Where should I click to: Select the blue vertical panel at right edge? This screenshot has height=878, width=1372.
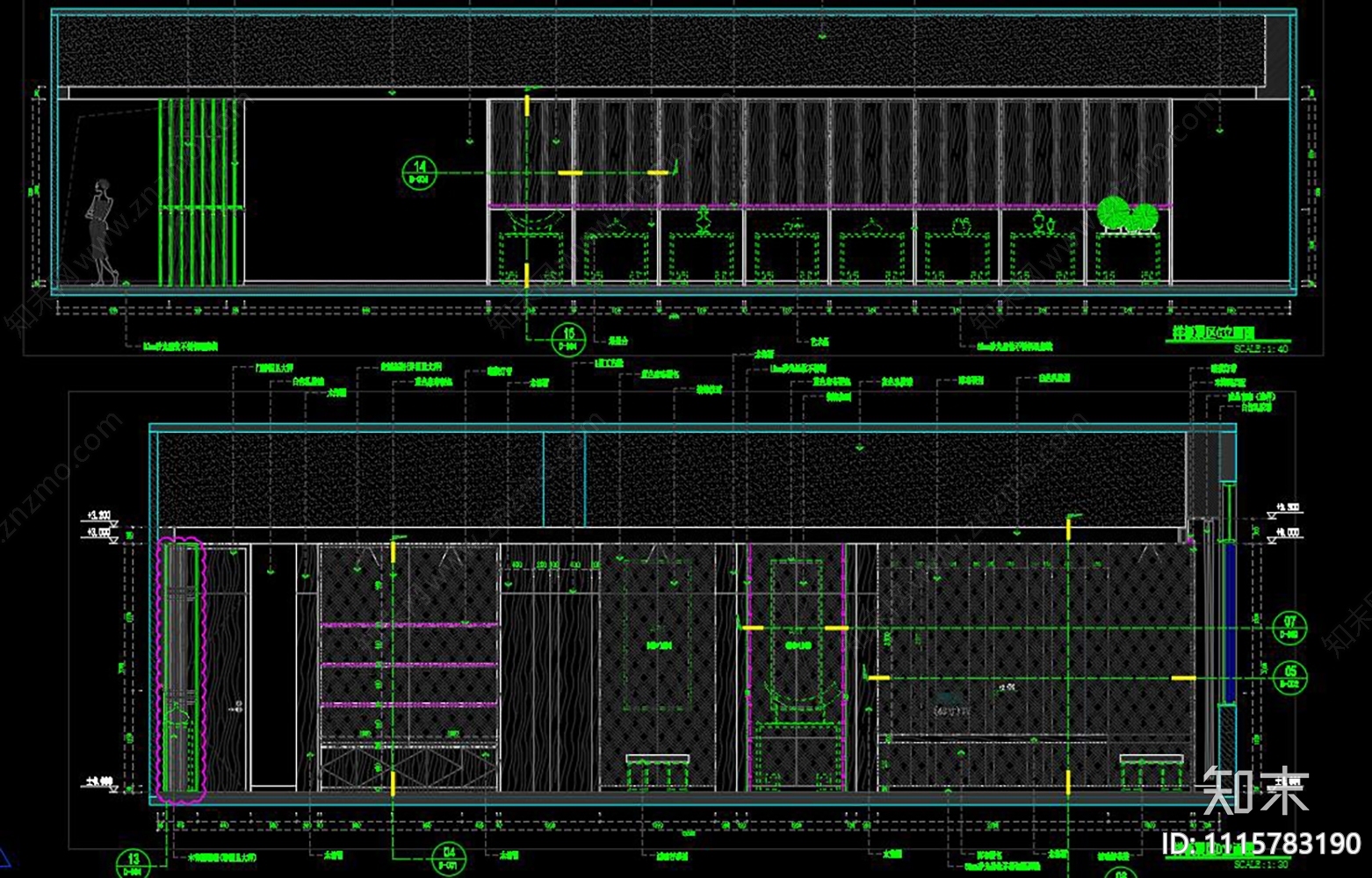coord(1230,623)
